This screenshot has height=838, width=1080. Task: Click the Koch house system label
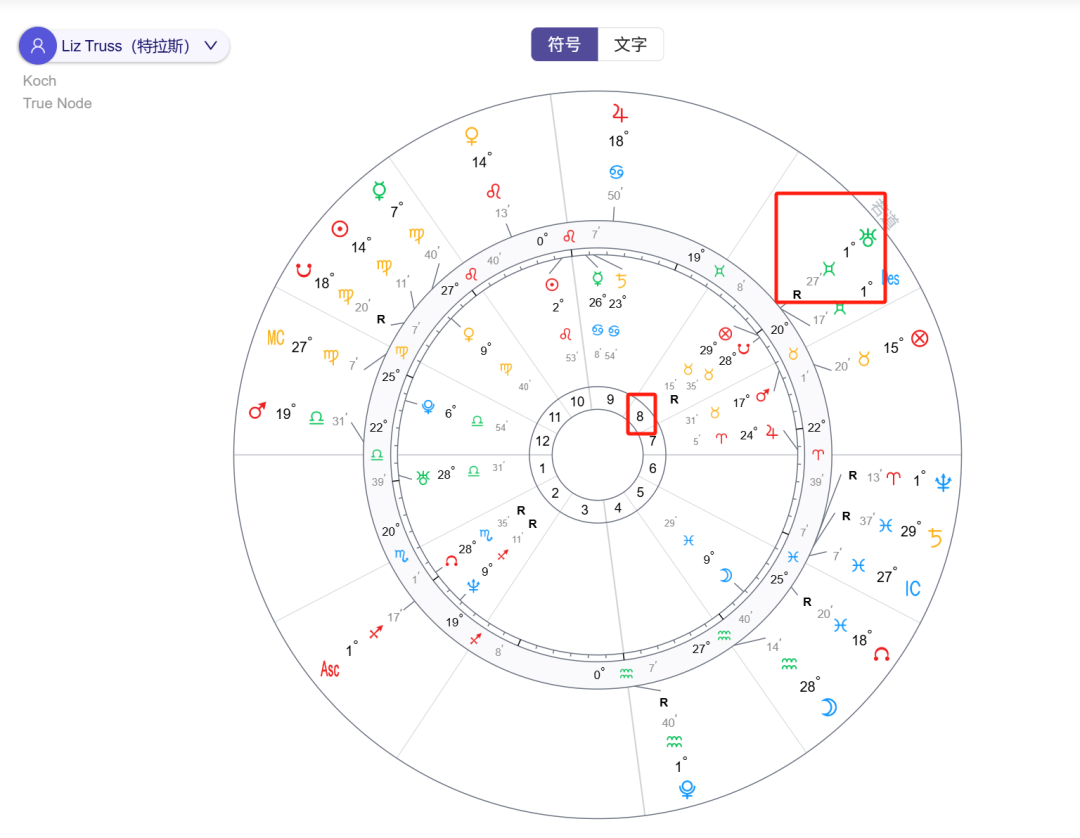tap(39, 80)
